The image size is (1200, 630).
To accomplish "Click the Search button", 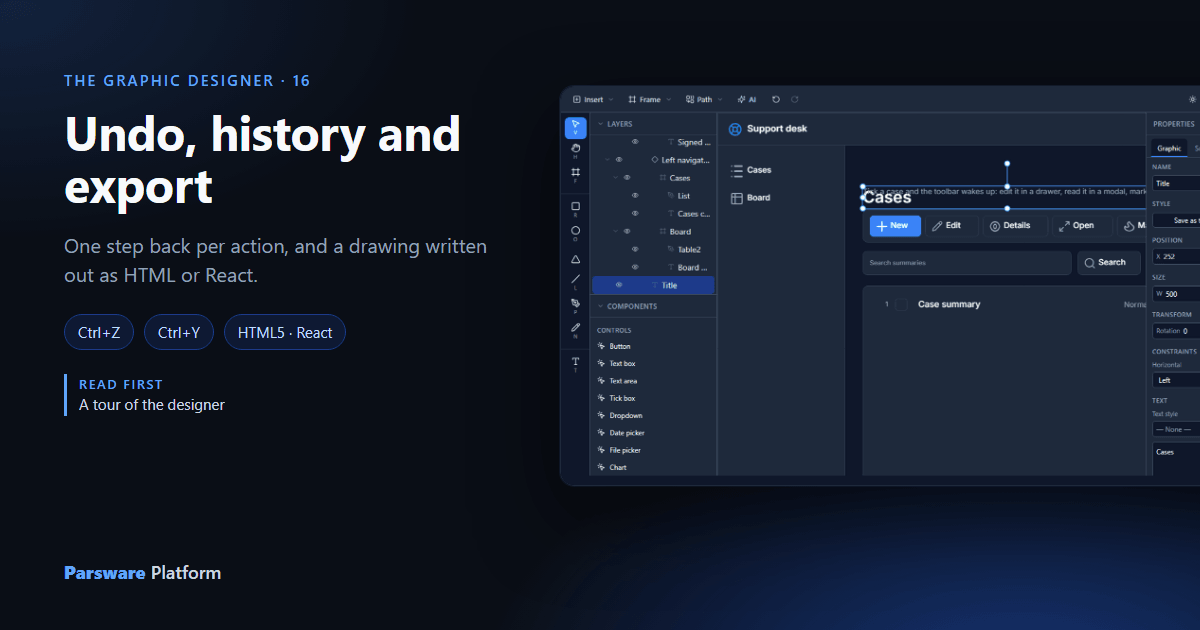I will pos(1109,263).
